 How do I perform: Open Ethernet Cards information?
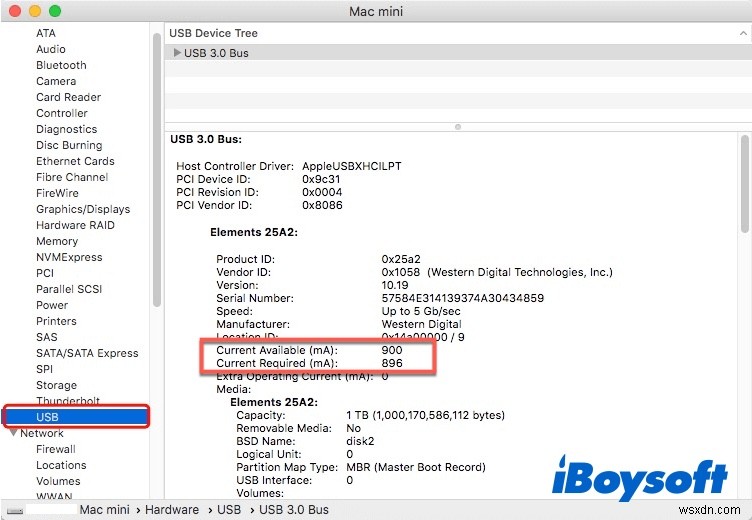pyautogui.click(x=75, y=161)
